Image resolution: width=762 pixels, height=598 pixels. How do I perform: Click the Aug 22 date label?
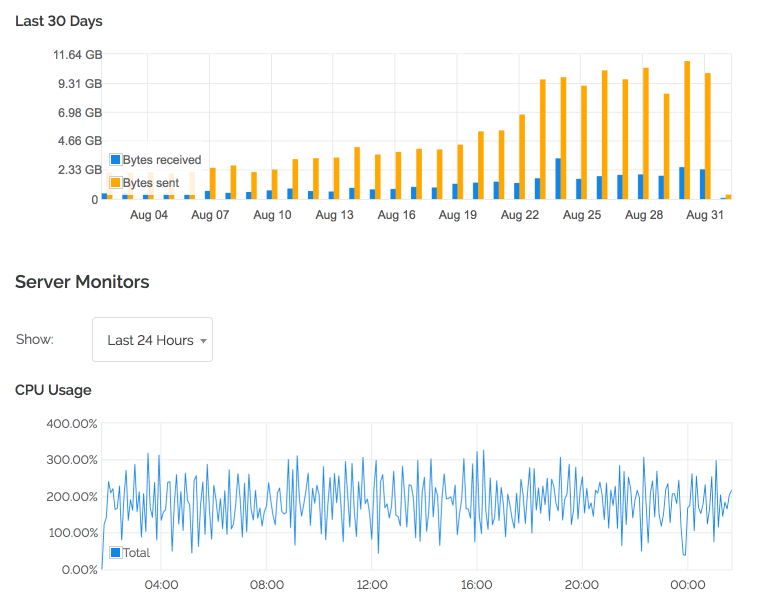point(520,215)
